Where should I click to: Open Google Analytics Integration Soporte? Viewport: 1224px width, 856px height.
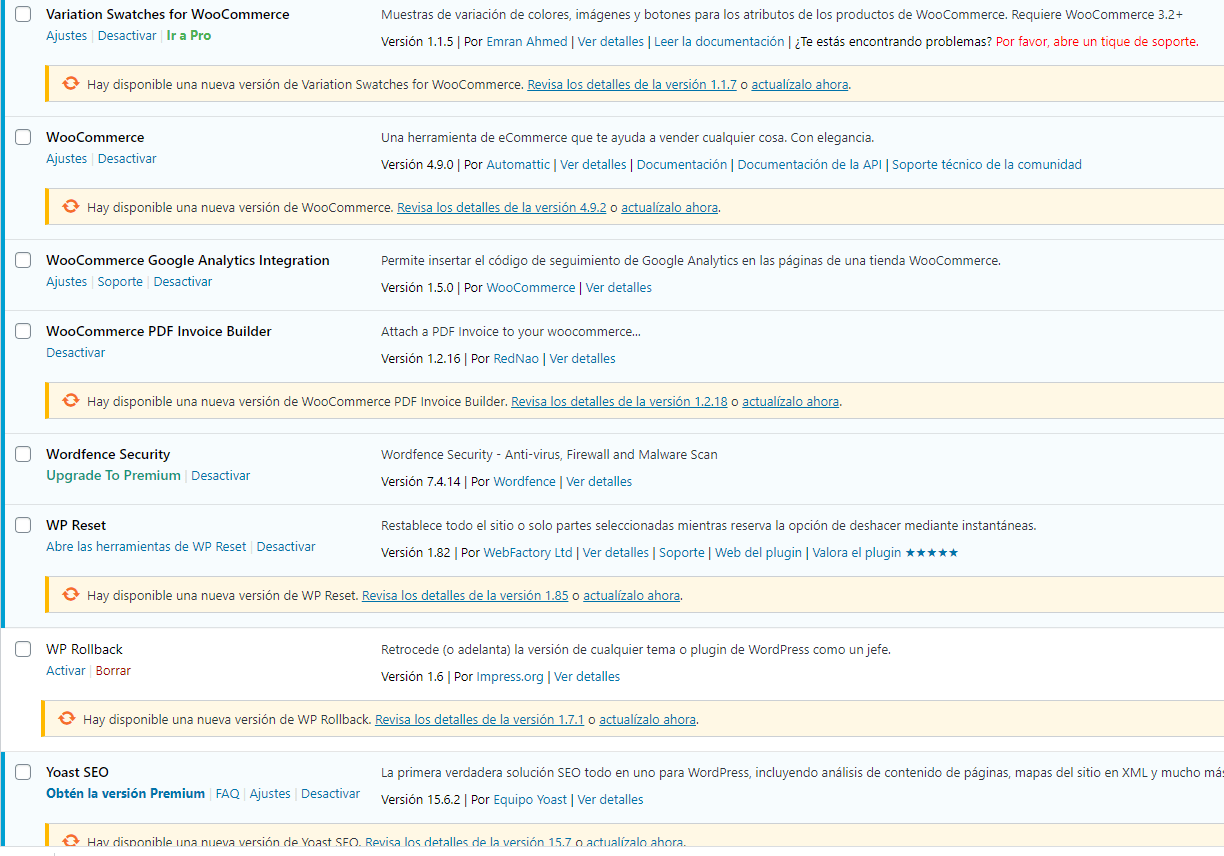point(120,282)
